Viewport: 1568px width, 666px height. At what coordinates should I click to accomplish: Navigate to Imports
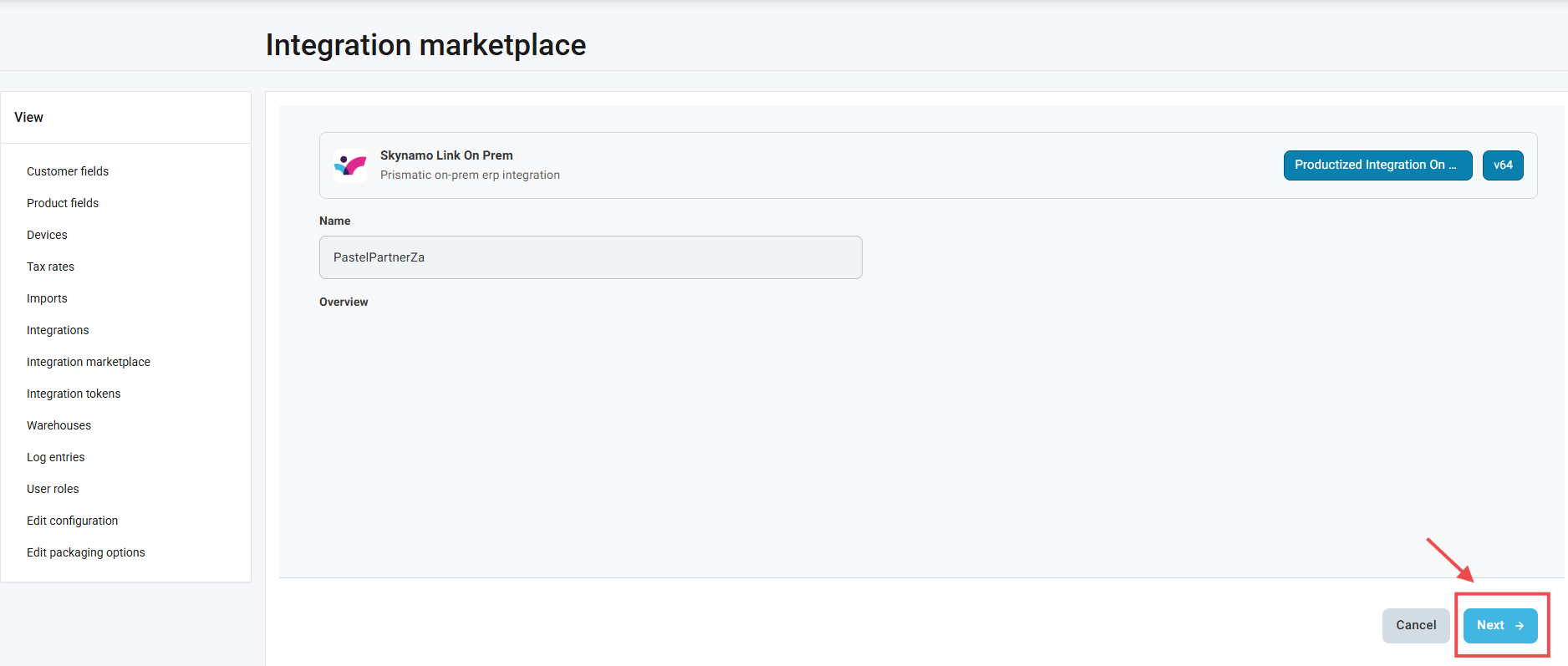(x=47, y=298)
